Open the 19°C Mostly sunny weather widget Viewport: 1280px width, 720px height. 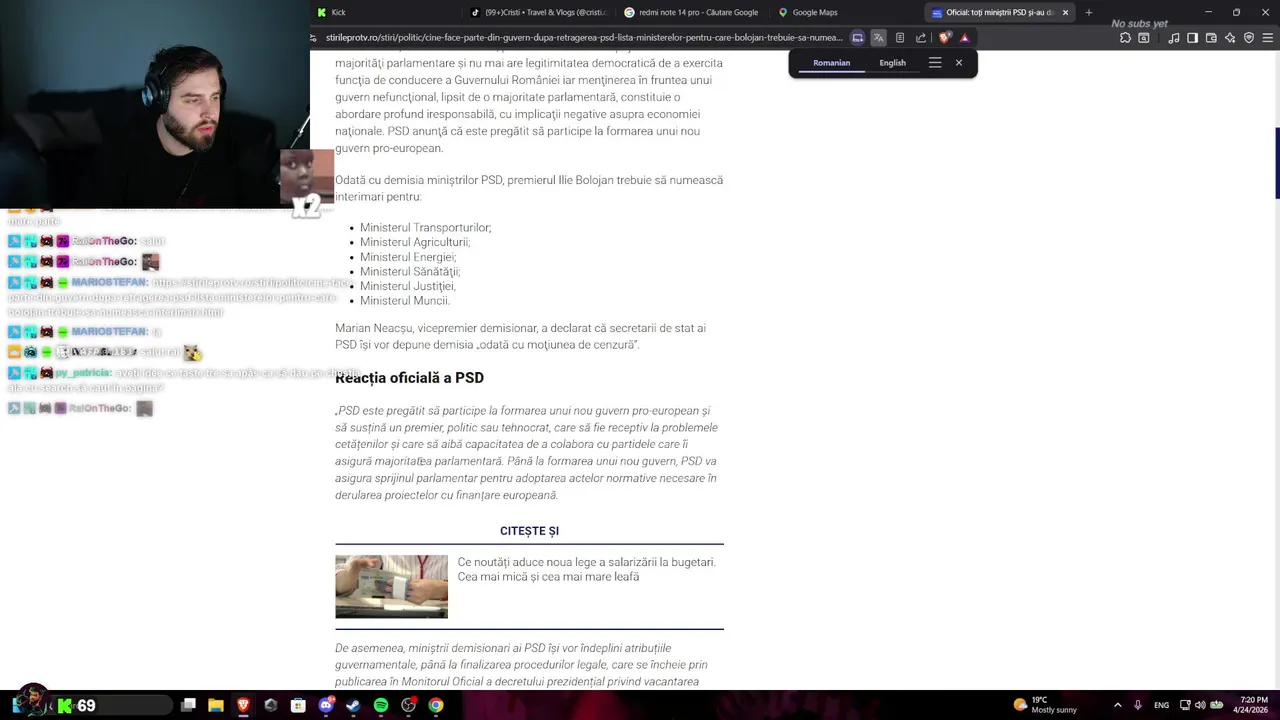1045,705
